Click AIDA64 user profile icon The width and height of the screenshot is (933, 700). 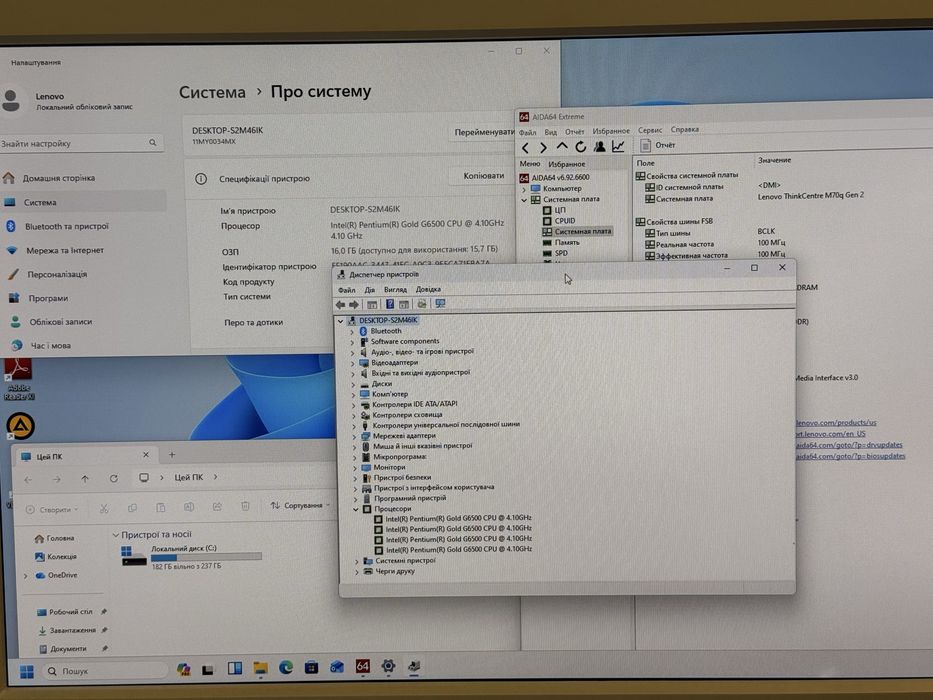click(600, 146)
